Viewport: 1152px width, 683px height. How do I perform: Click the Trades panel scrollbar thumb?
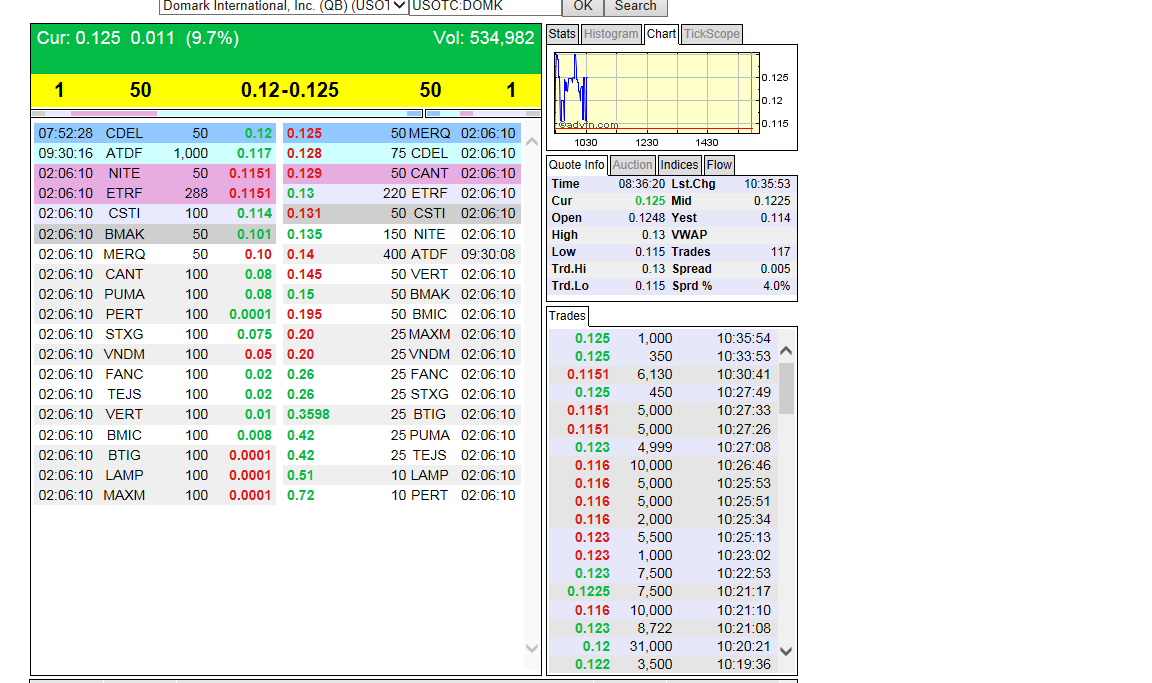(786, 389)
